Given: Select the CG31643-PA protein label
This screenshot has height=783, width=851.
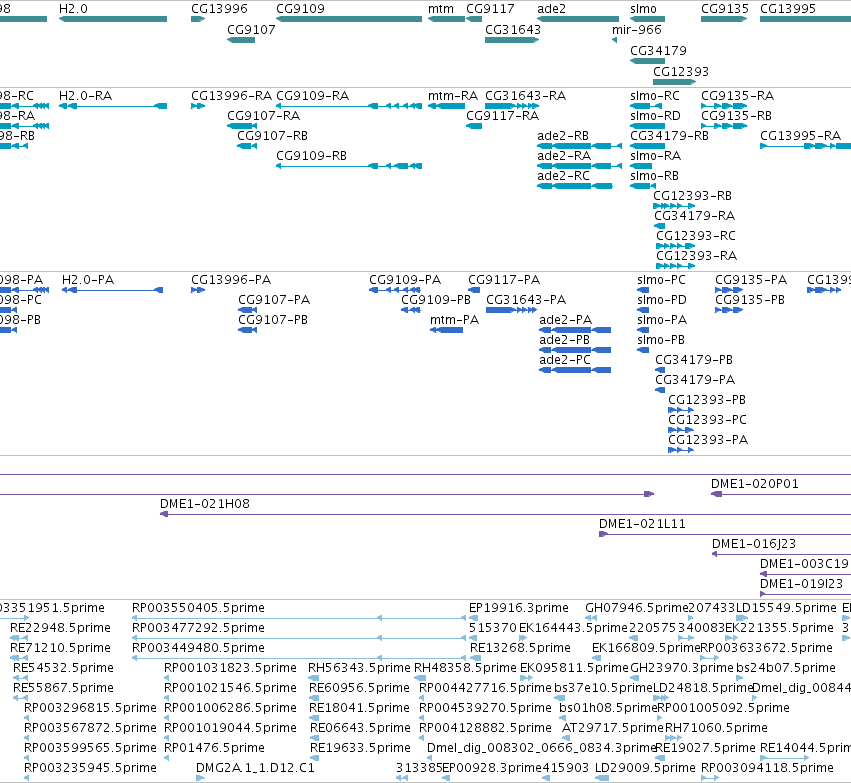Looking at the screenshot, I should point(526,300).
